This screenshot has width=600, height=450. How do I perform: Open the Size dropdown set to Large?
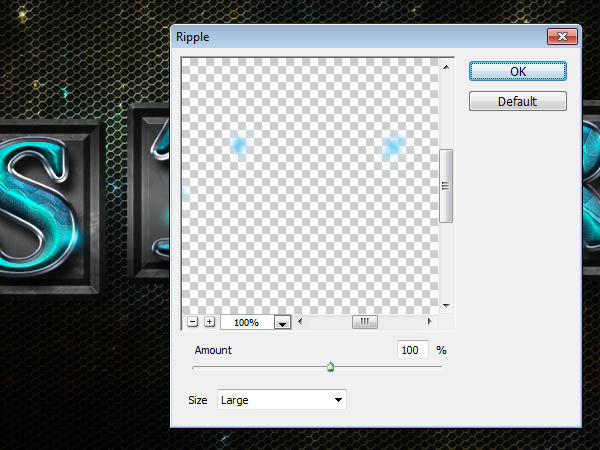pyautogui.click(x=282, y=400)
